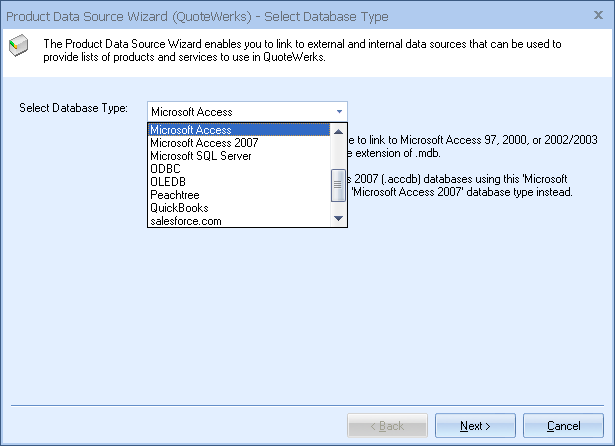Click the scrollbar track below the thumb
This screenshot has height=446, width=615.
(x=338, y=207)
